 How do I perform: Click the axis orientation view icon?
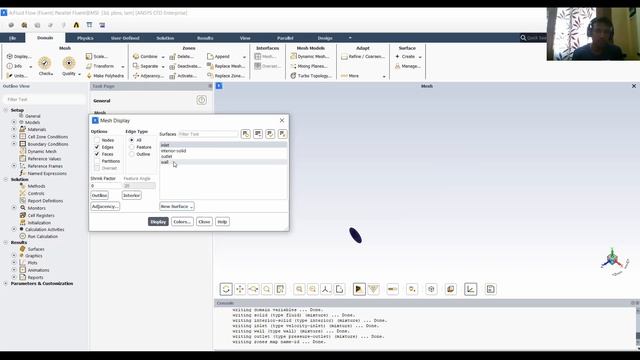click(x=326, y=289)
